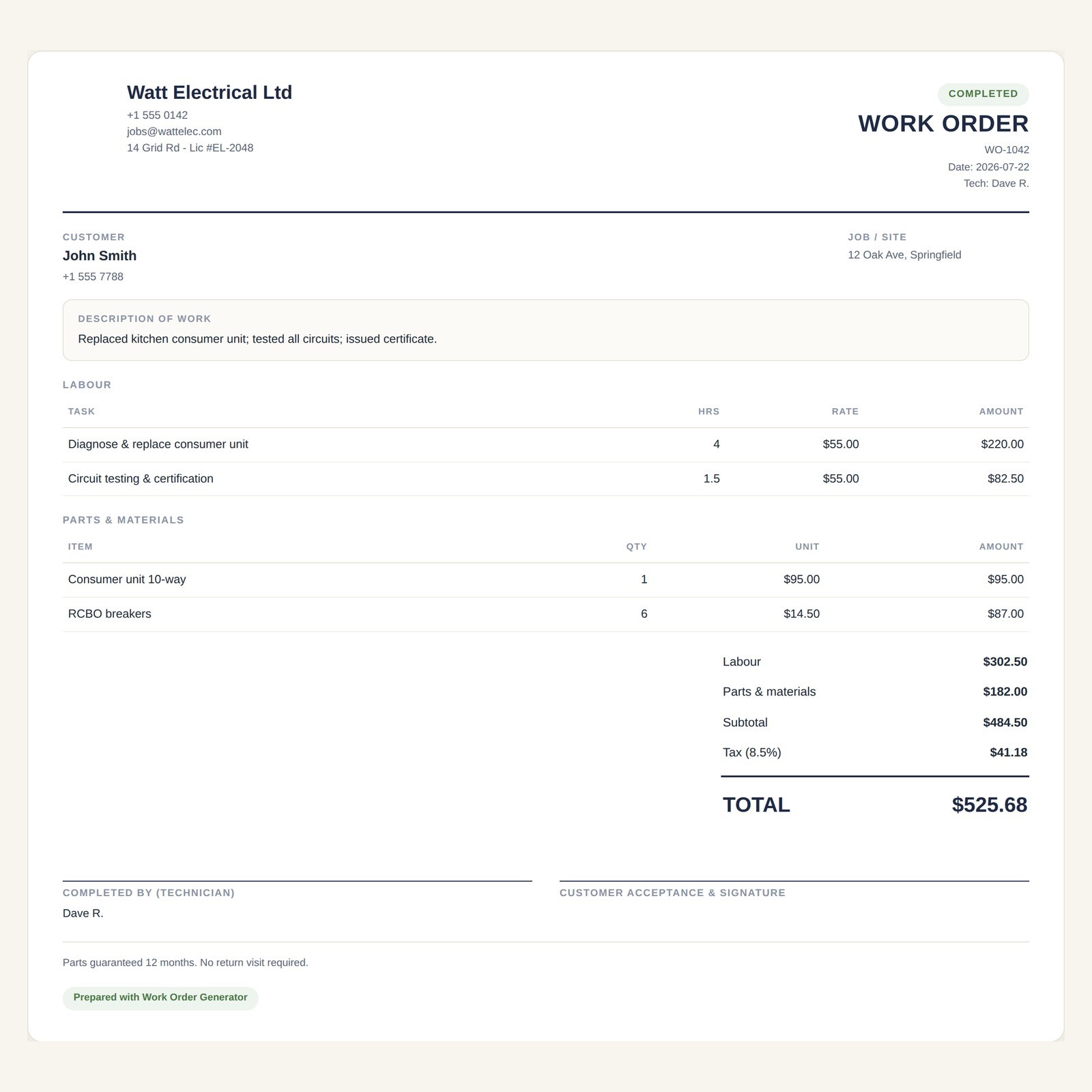The width and height of the screenshot is (1092, 1092).
Task: Select work order number WO-1042
Action: 1007,150
